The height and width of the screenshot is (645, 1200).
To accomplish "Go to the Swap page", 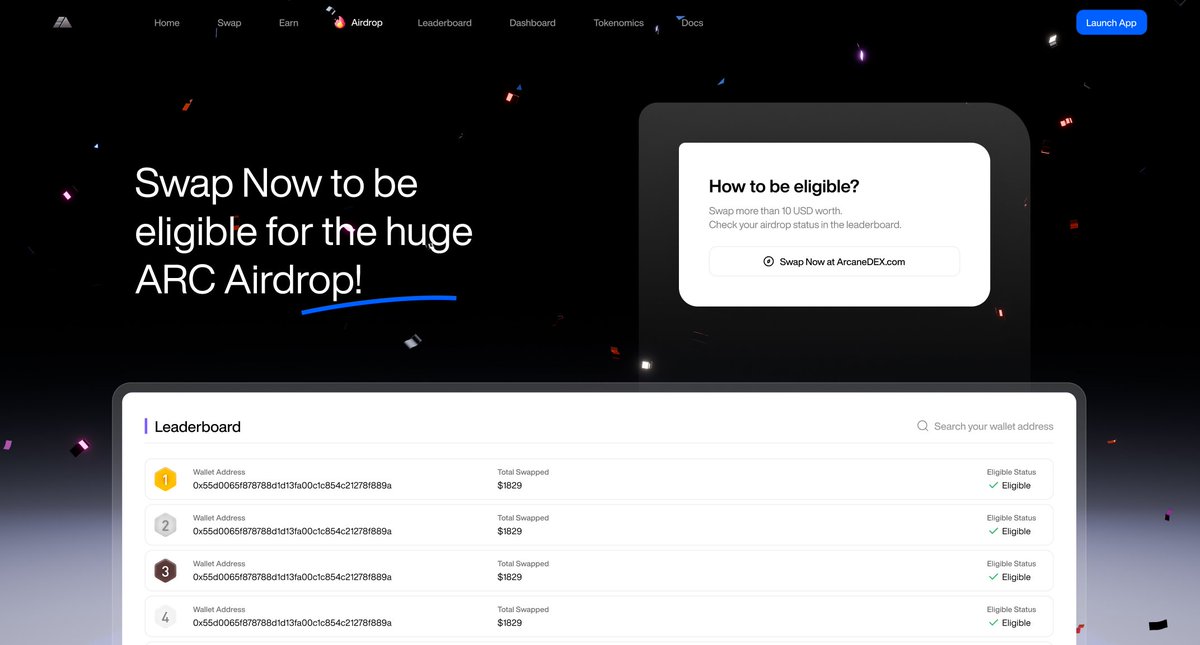I will click(x=229, y=23).
